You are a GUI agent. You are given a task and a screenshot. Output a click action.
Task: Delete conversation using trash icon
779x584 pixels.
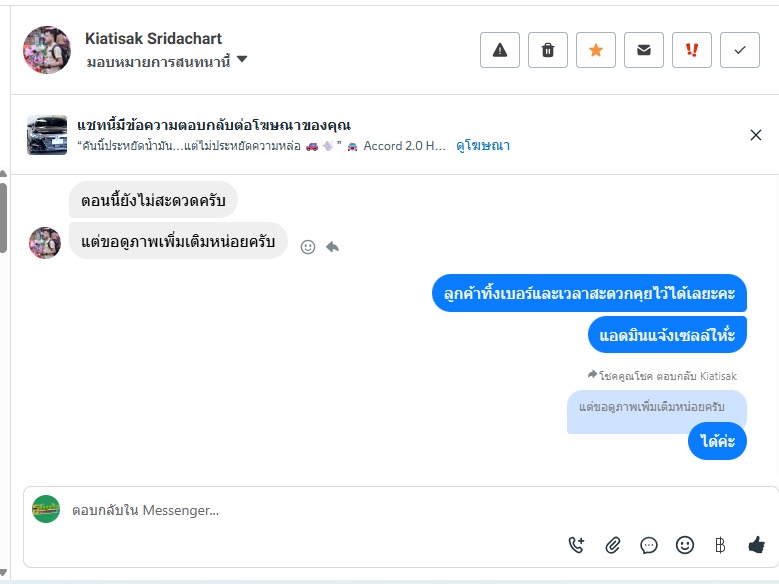(548, 50)
